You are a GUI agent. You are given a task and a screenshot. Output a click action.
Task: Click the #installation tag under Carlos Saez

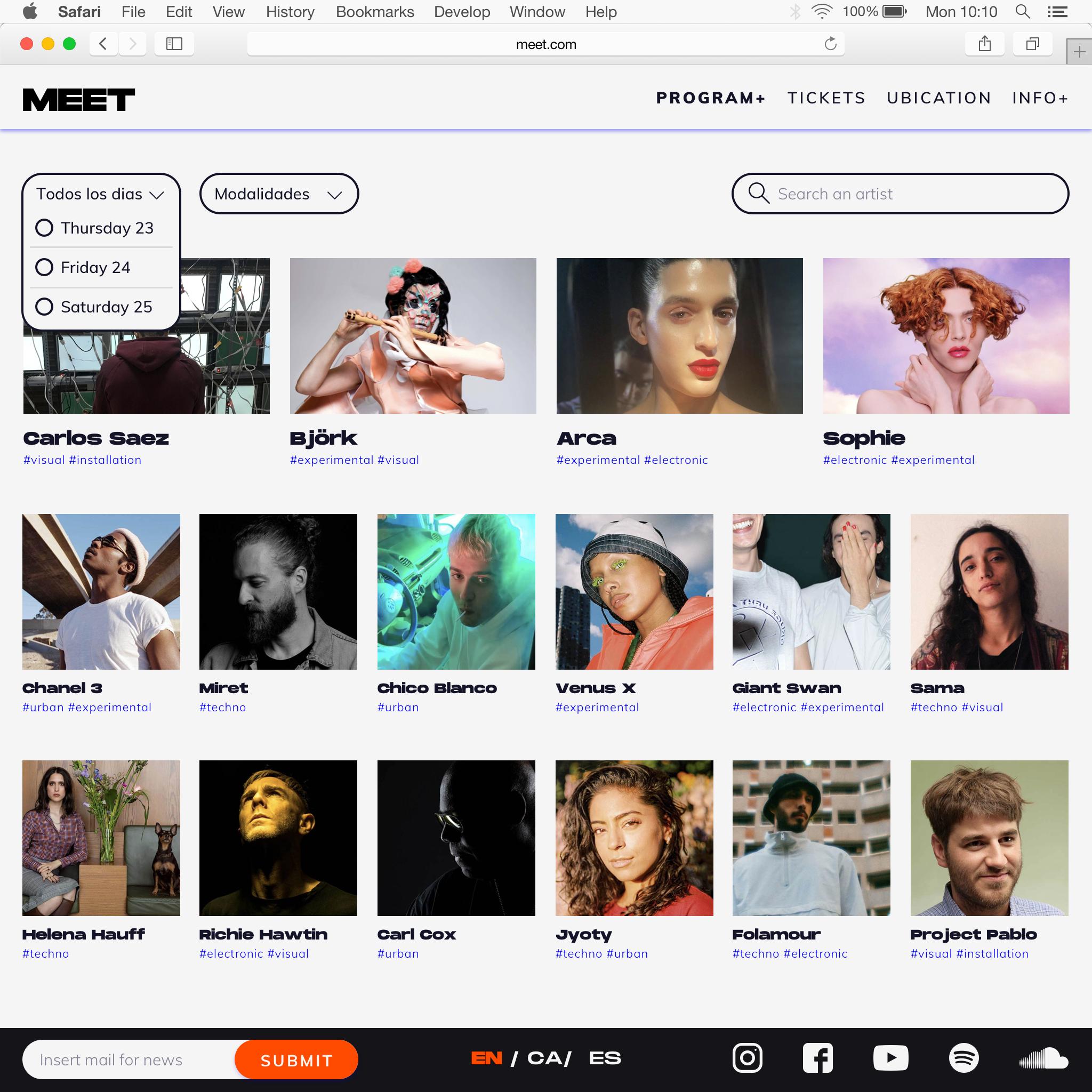[x=105, y=460]
